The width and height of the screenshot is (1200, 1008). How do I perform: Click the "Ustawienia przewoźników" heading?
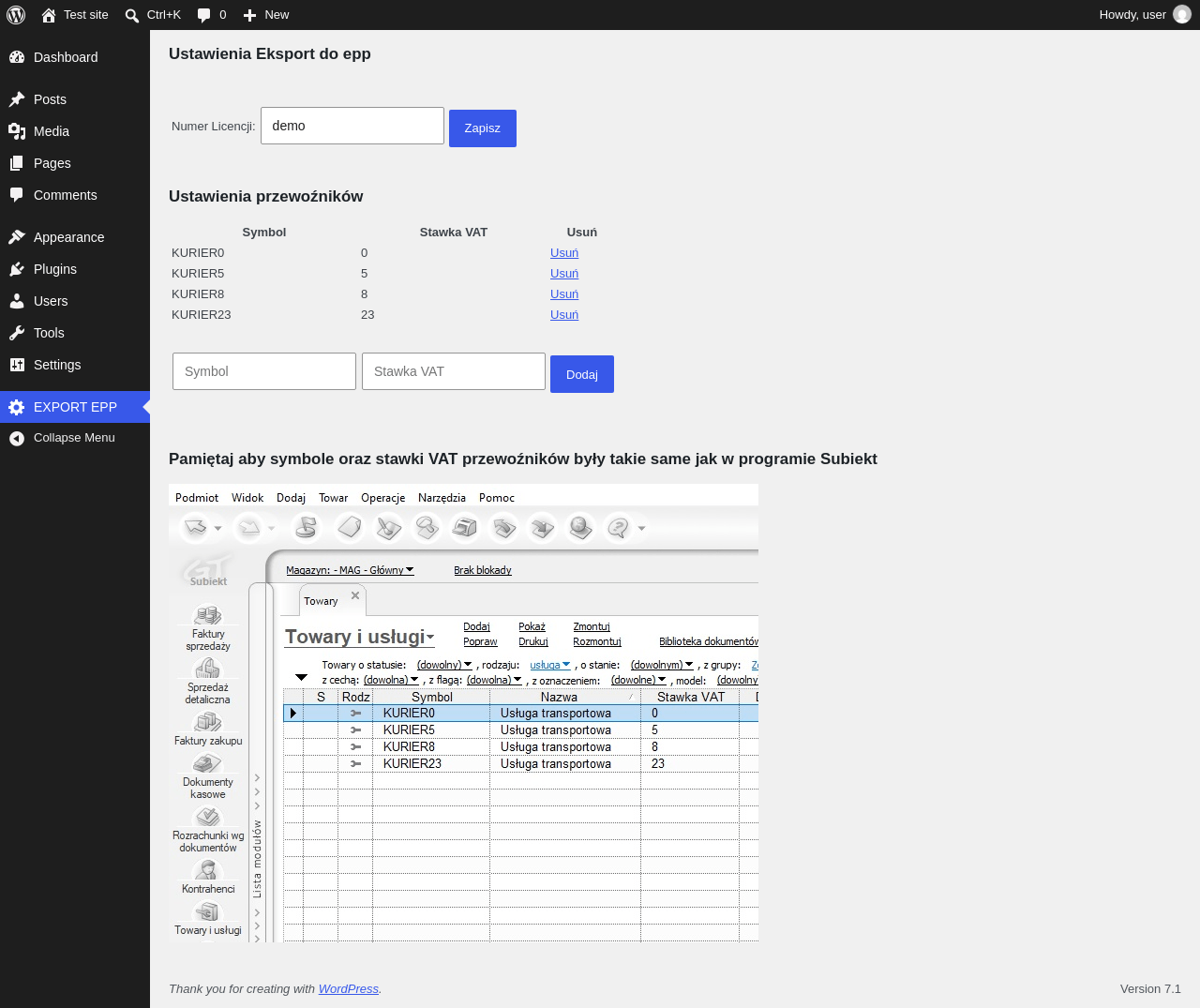click(x=266, y=196)
